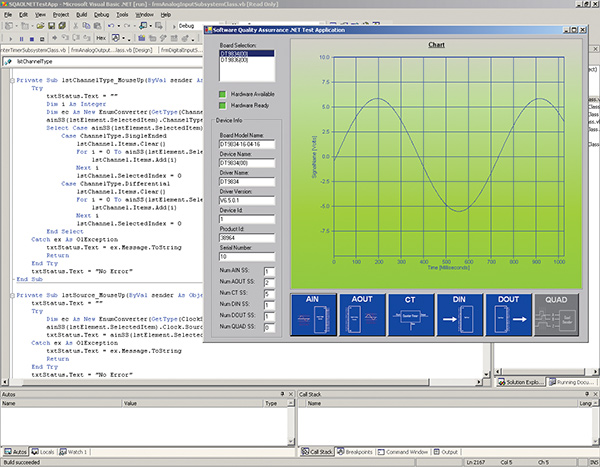
Task: Click the Navigate Backward toolbar icon
Action: [143, 26]
